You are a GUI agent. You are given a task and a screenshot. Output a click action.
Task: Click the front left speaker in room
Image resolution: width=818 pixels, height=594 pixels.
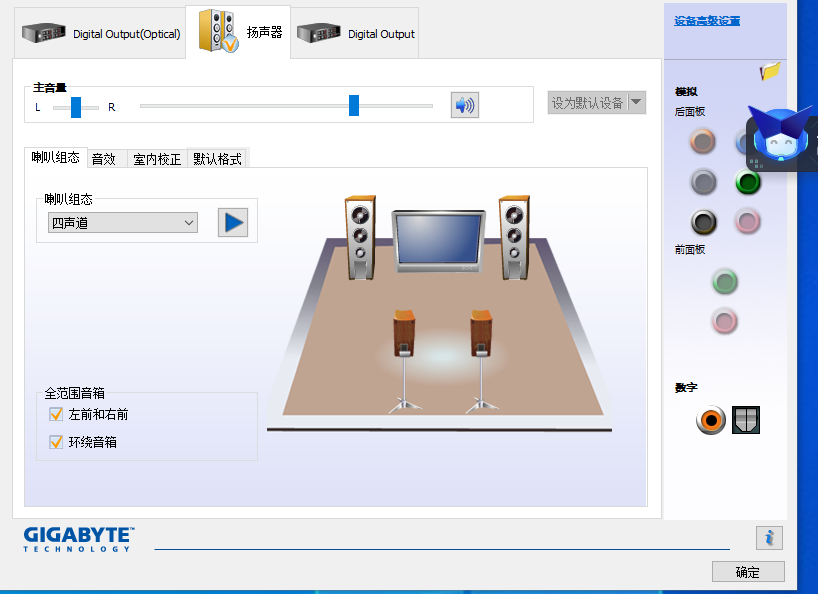tap(360, 237)
